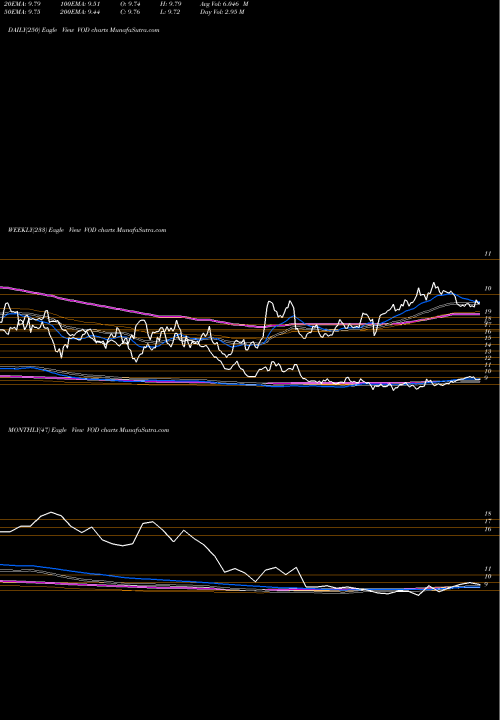Select the 12 axis label on weekly chart
The image size is (500, 720).
coord(488,358)
